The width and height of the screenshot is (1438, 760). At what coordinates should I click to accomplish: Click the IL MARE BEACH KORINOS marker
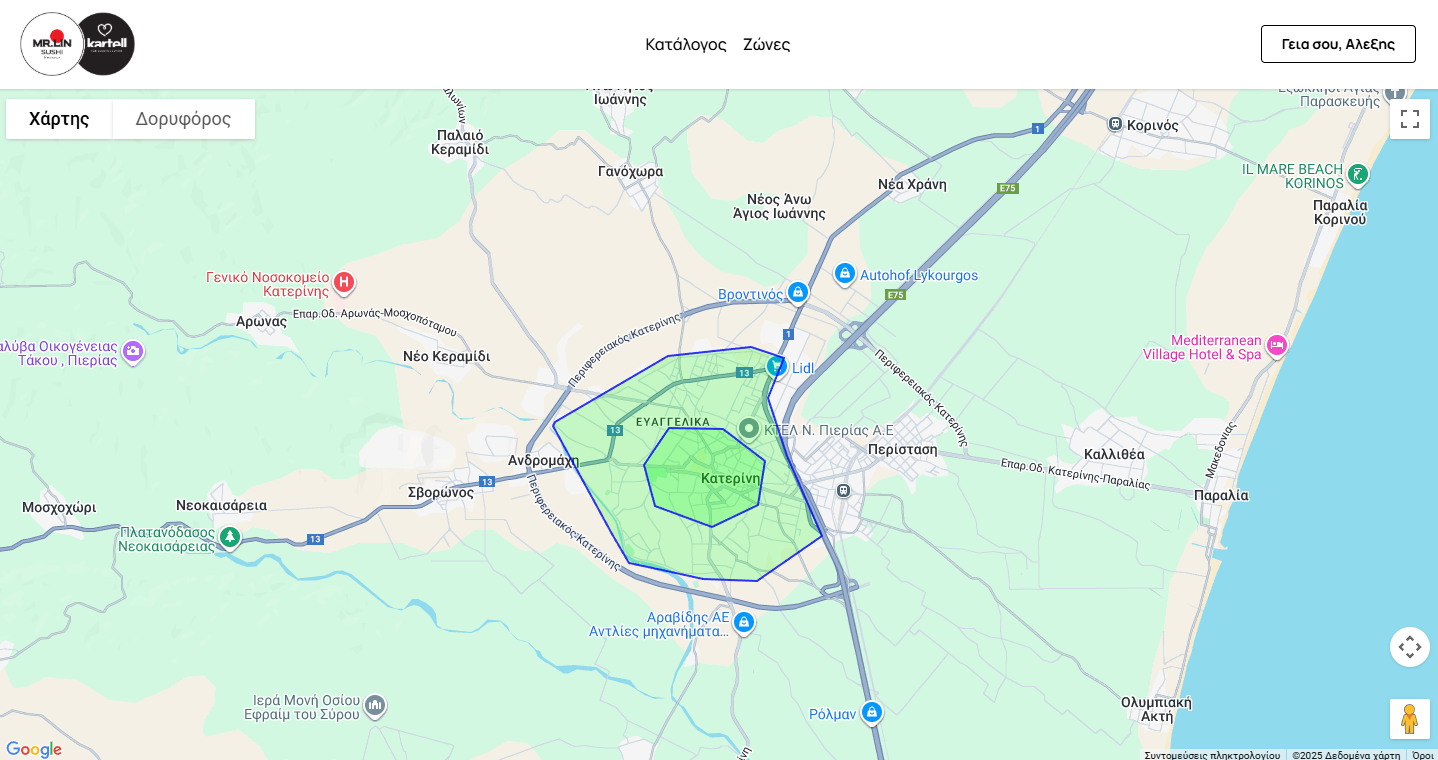[x=1357, y=174]
